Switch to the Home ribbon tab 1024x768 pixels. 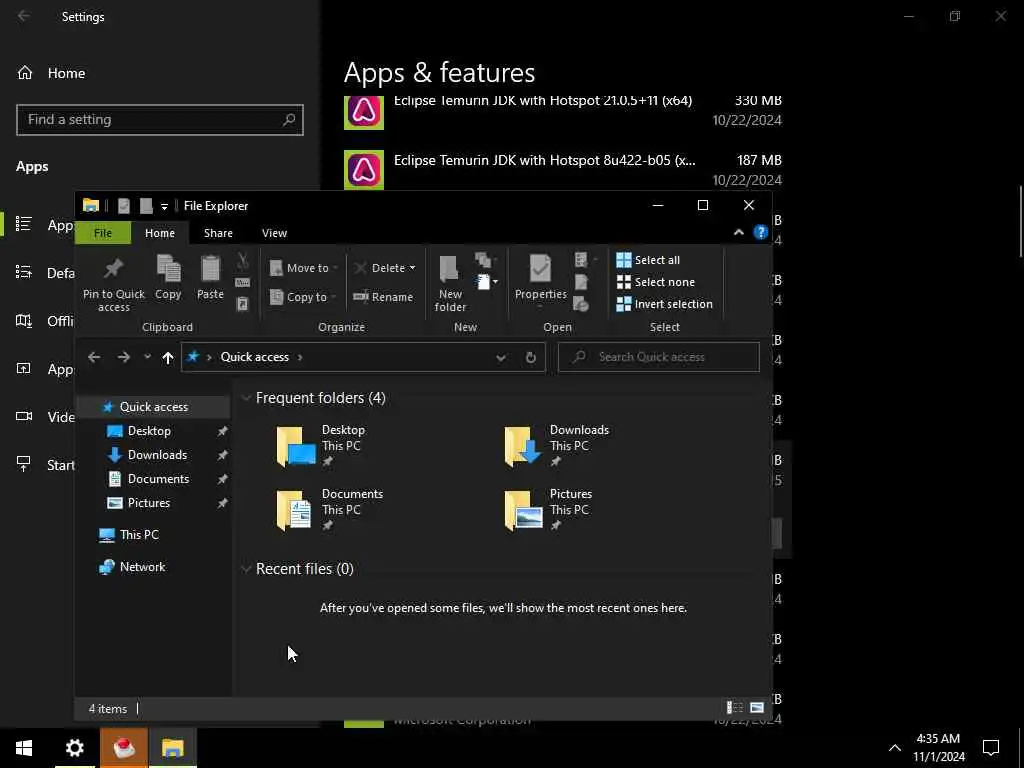click(x=160, y=233)
